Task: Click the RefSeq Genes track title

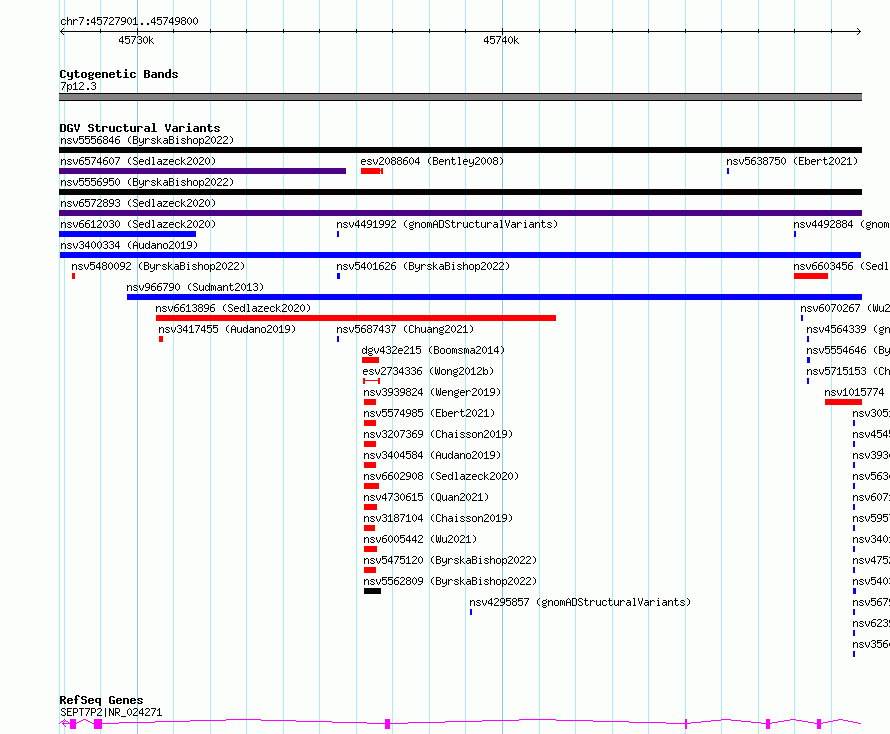Action: click(x=101, y=700)
